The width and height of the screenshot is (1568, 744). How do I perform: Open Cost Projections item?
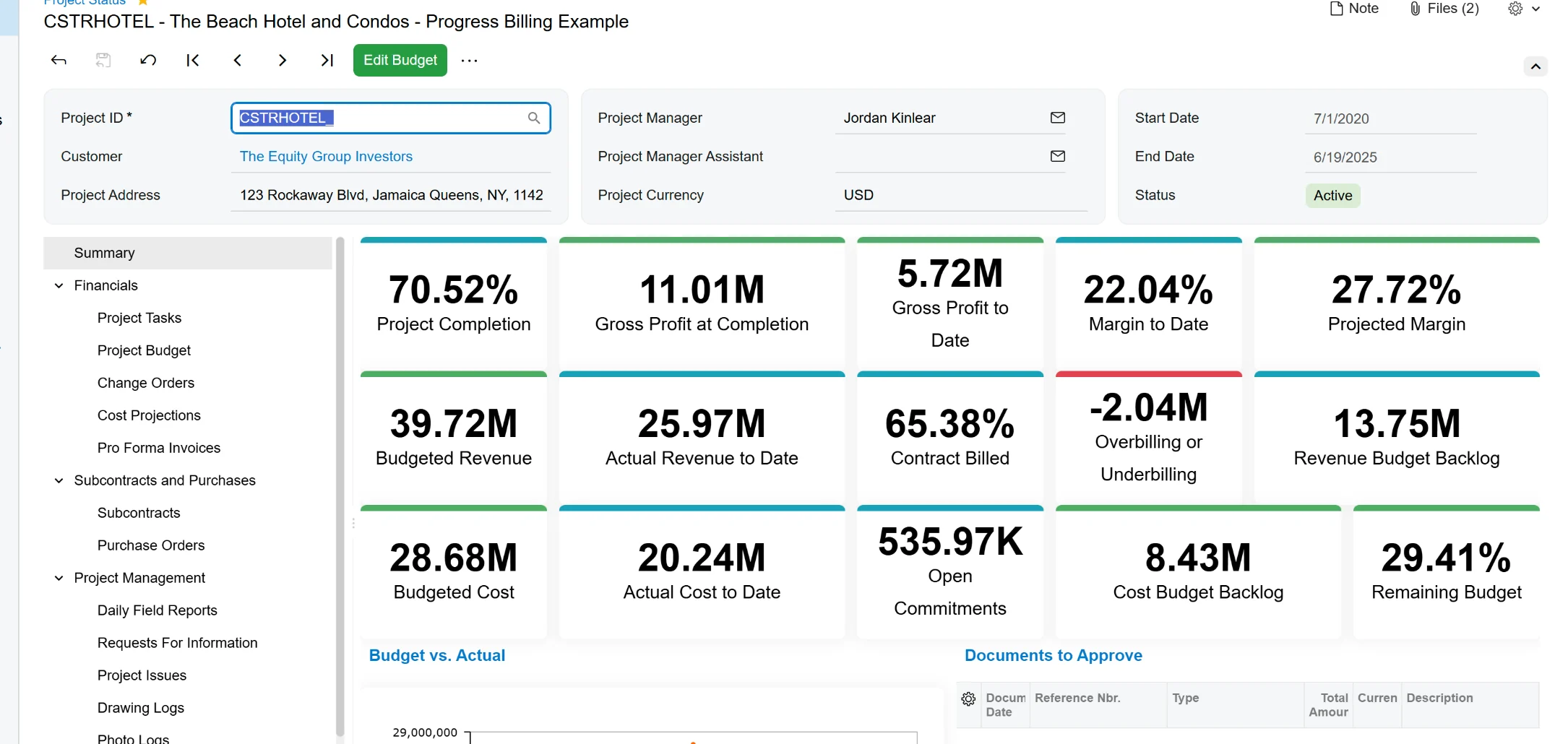149,415
